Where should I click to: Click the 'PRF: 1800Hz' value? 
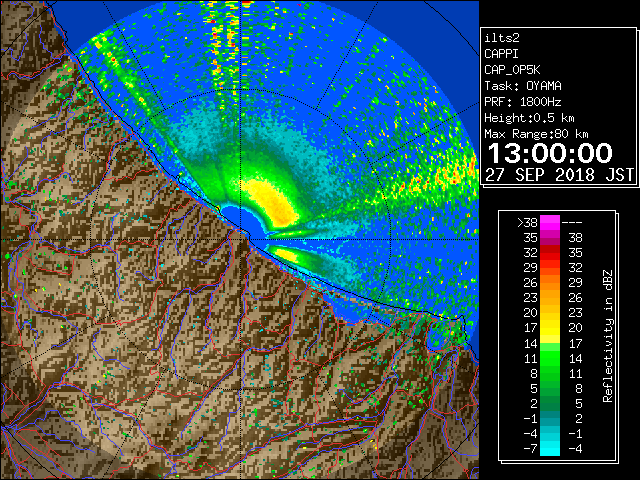coord(523,102)
